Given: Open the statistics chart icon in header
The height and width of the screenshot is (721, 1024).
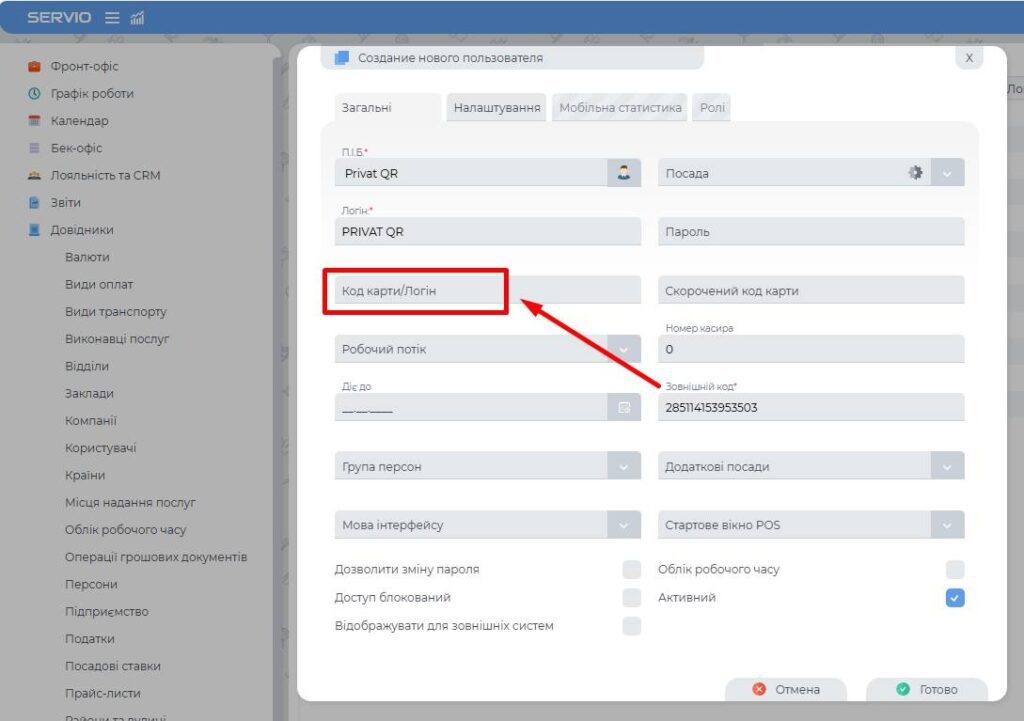Looking at the screenshot, I should tap(138, 18).
